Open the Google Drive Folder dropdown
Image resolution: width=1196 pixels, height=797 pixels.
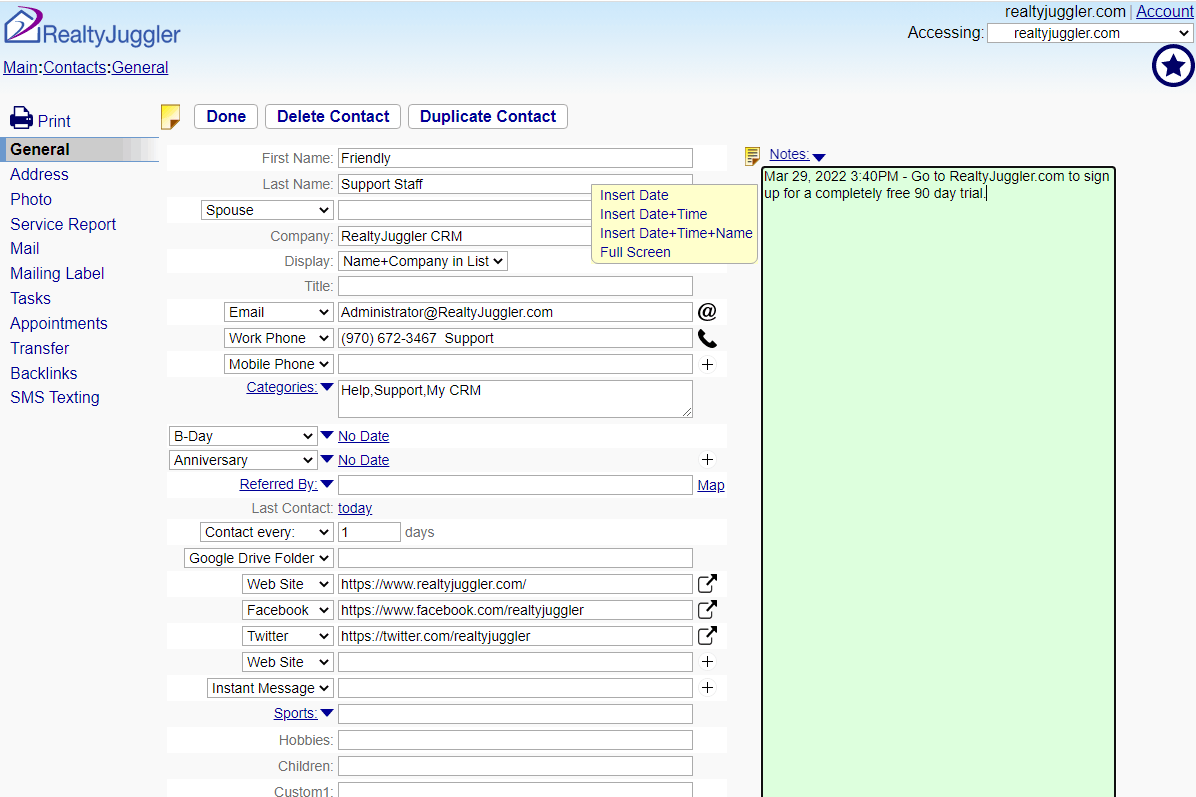click(259, 558)
